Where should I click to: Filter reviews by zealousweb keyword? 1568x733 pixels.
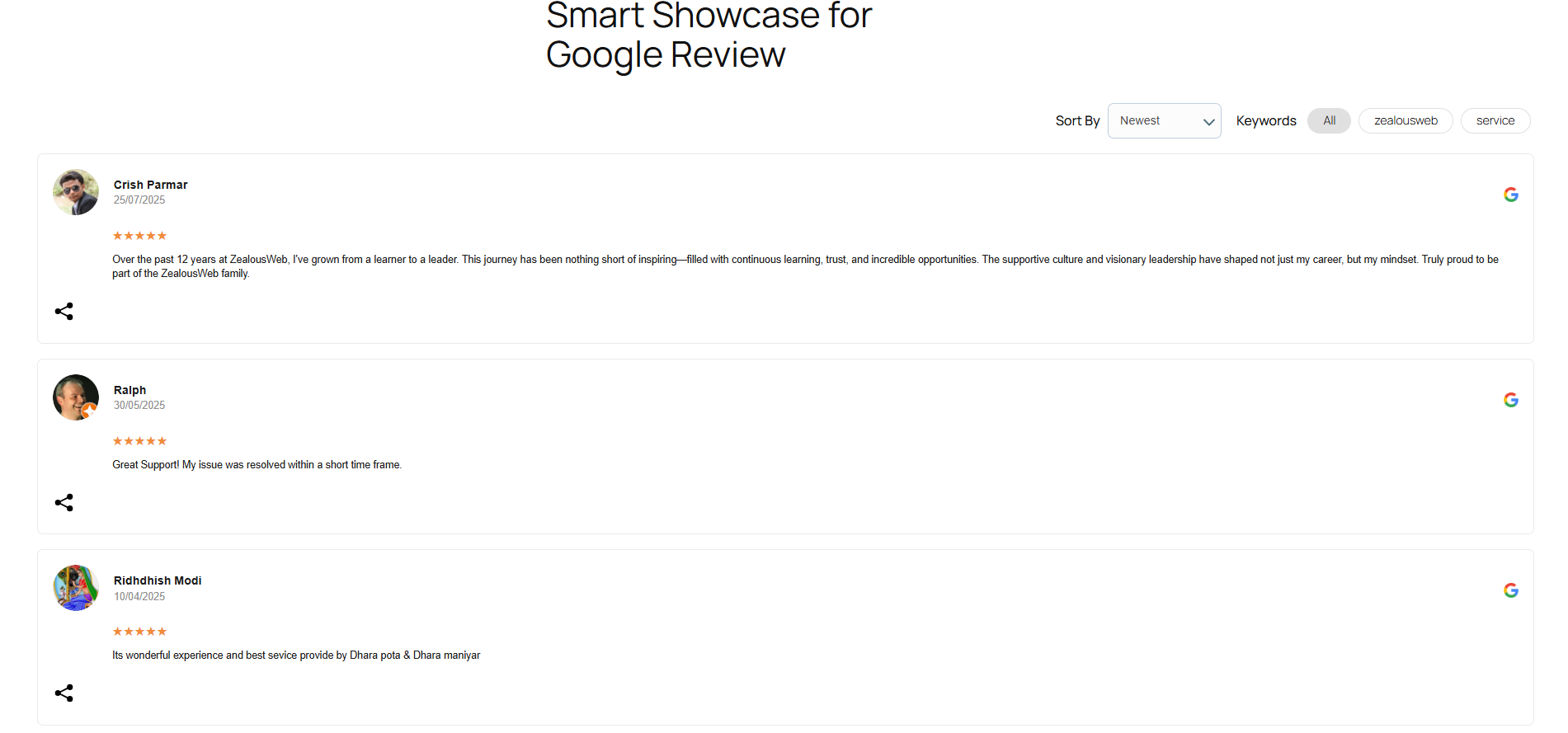point(1405,121)
